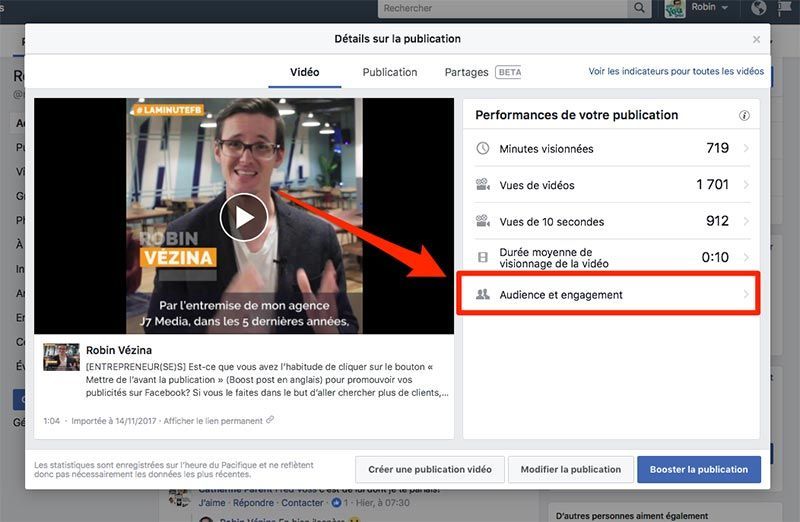The height and width of the screenshot is (522, 800).
Task: Expand the Vues de vidéos row chevron
Action: (746, 185)
